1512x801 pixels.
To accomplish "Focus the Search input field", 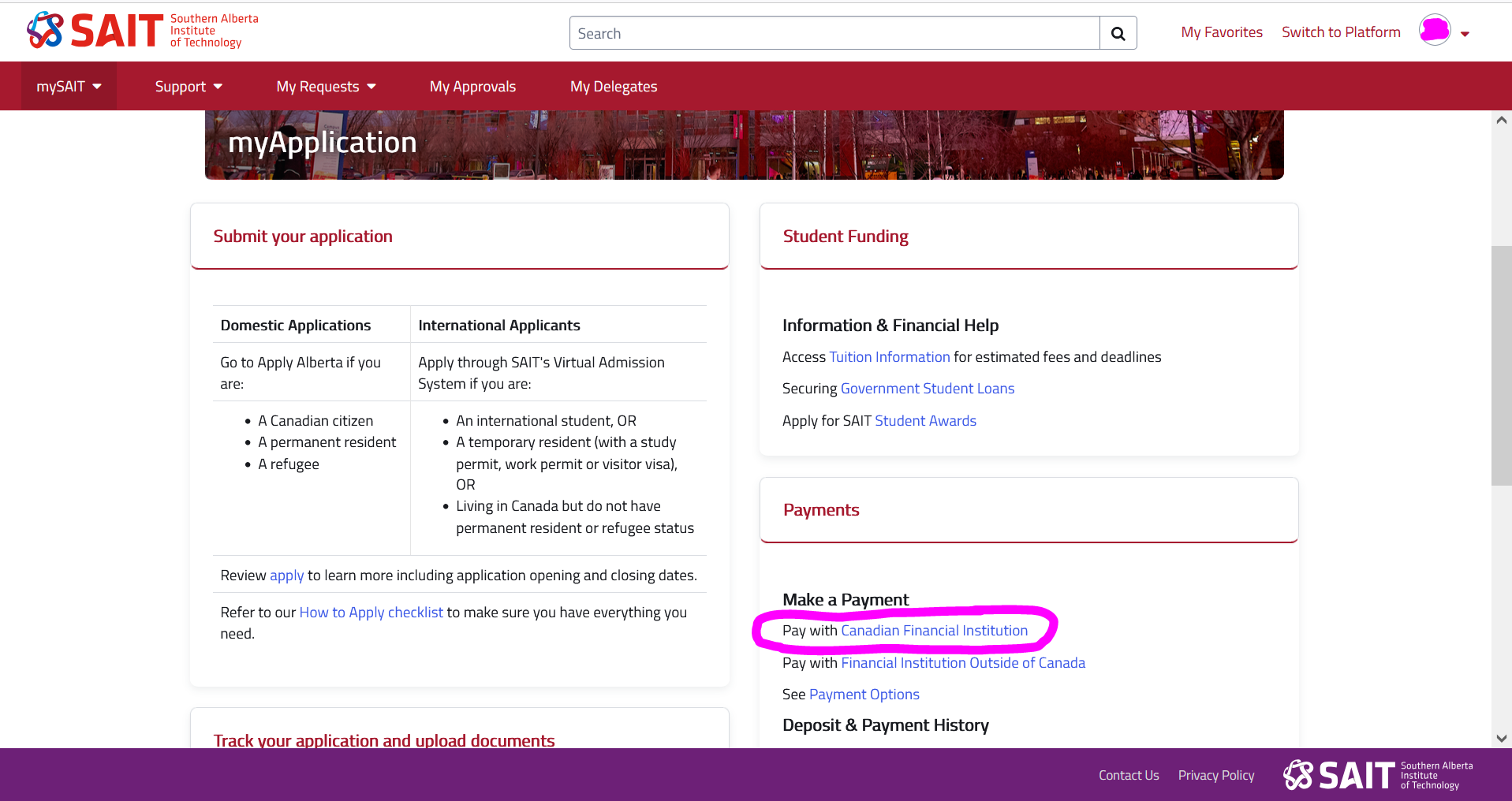I will 834,33.
